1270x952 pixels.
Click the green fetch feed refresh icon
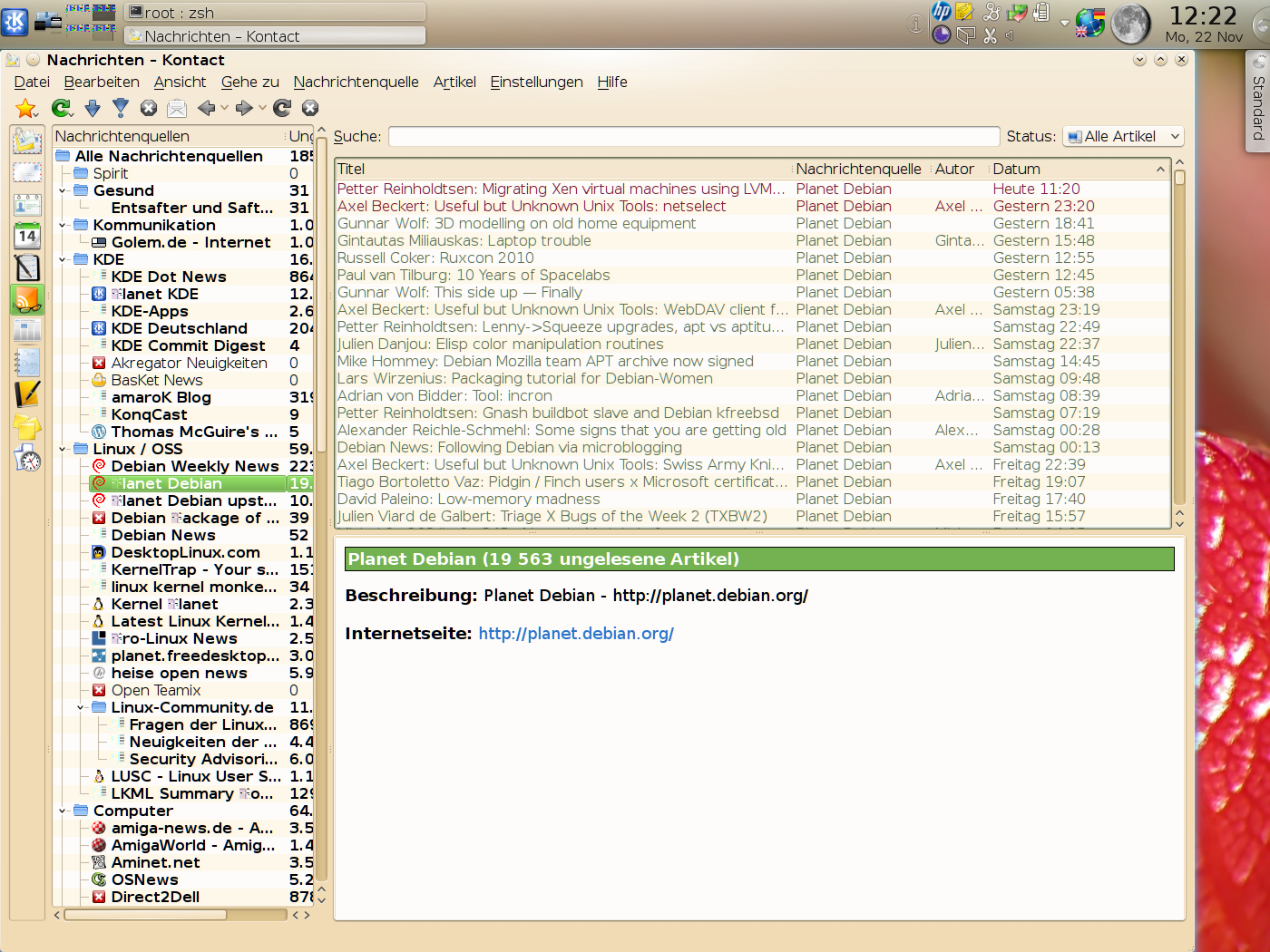61,109
